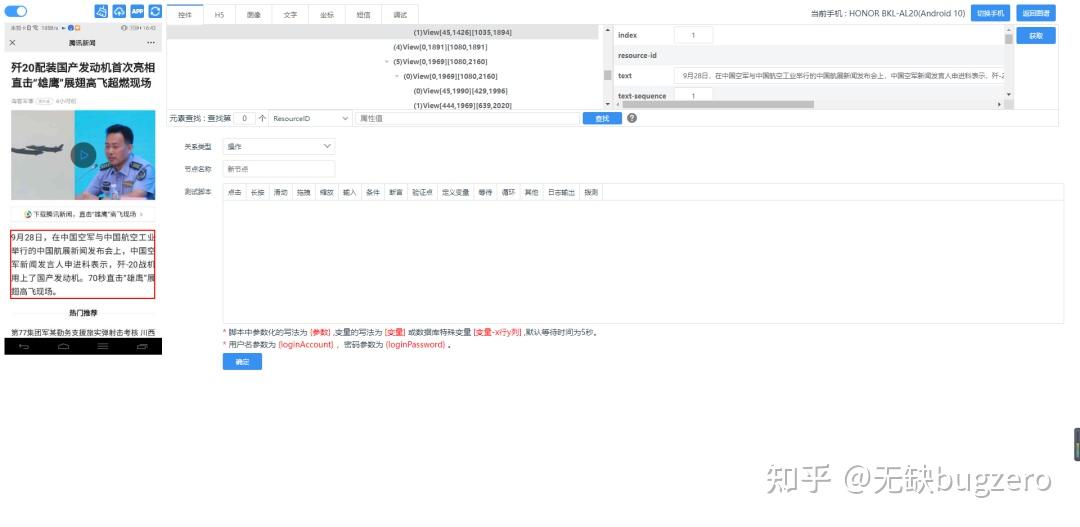Click the 属性值 input field

pos(467,118)
